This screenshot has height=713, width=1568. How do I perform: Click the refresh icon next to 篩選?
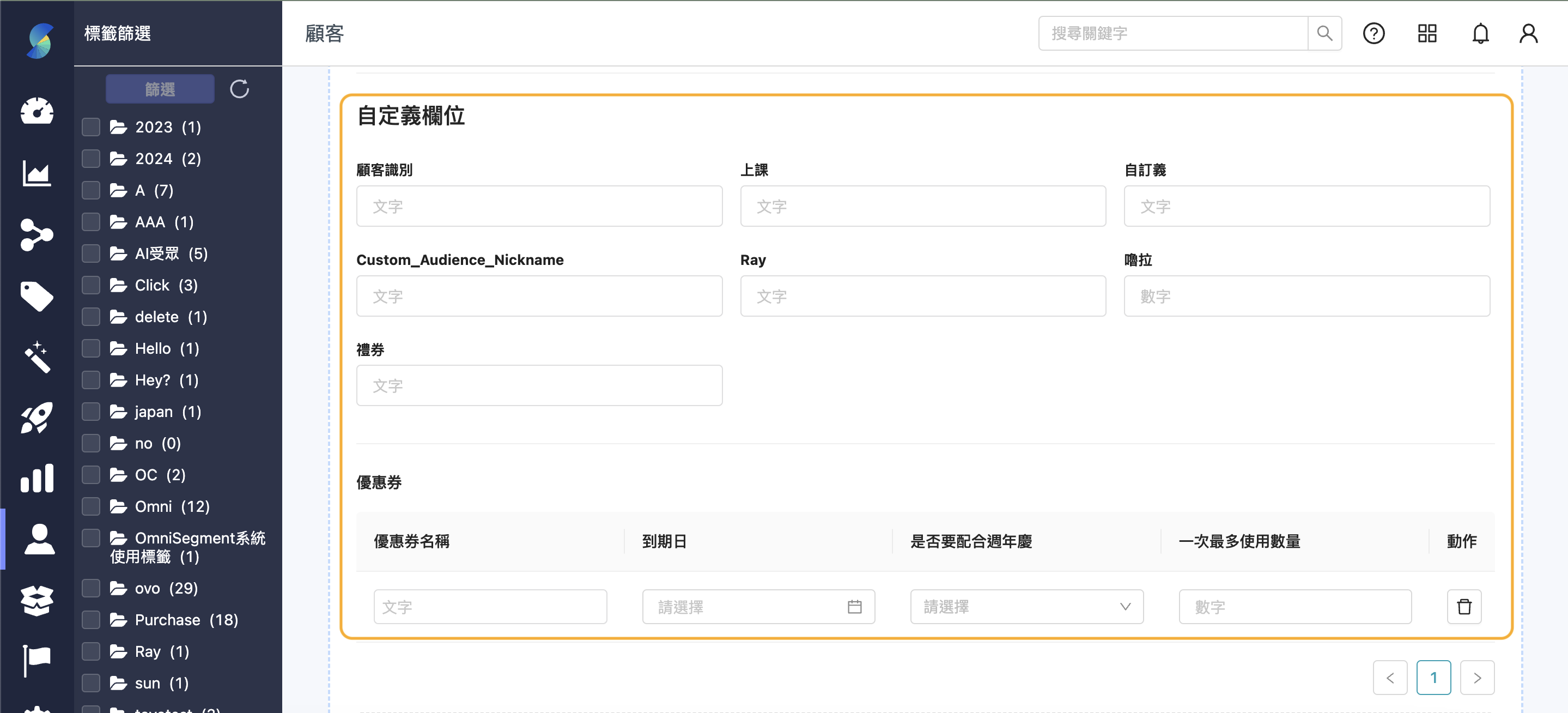click(239, 89)
